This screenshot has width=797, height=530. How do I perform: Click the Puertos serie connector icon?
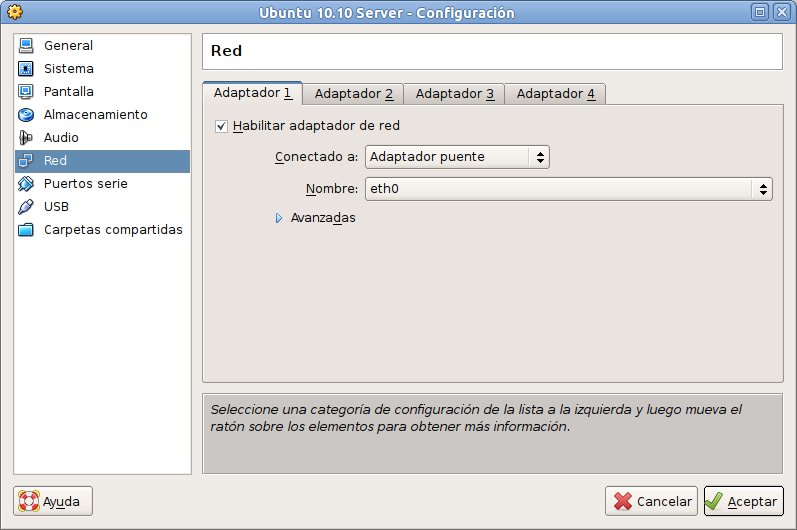coord(26,183)
